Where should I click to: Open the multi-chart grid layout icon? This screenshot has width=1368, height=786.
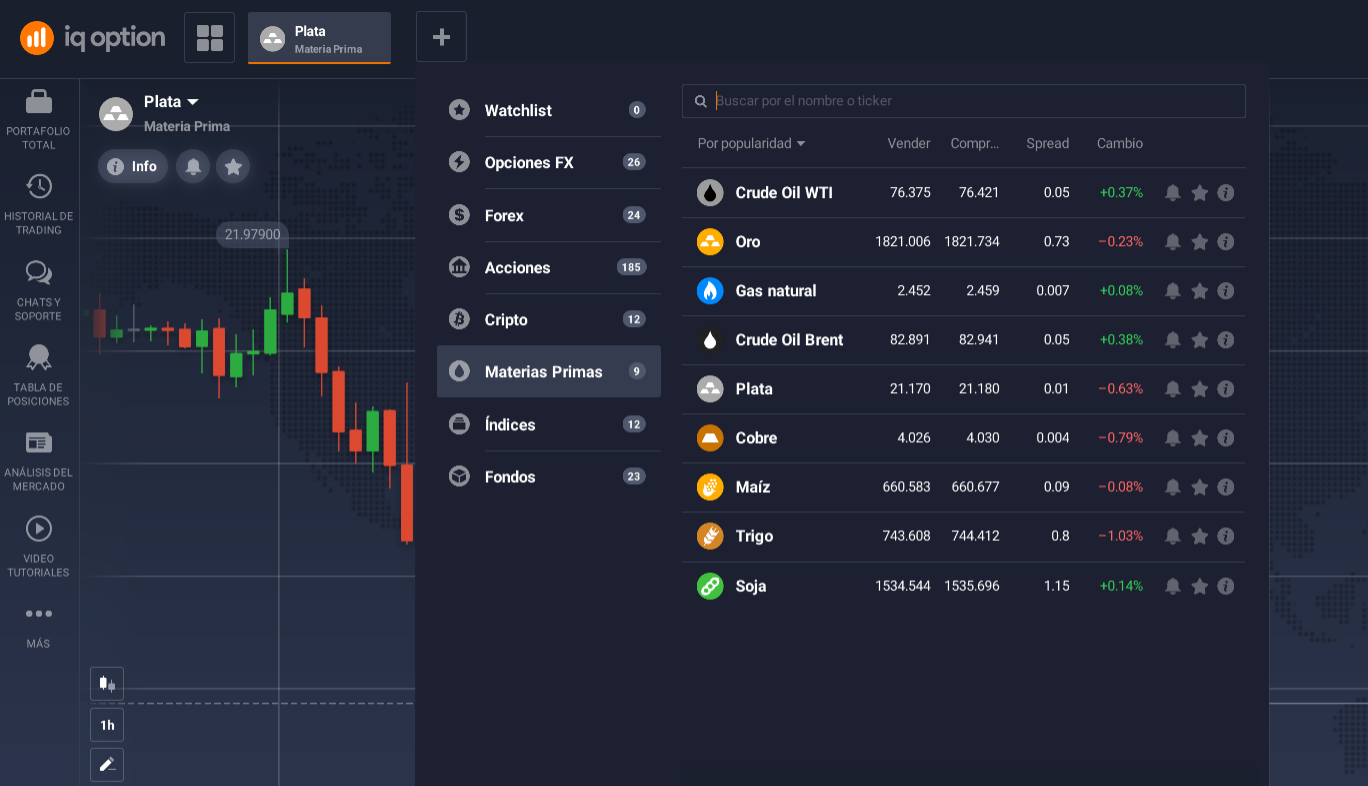click(x=210, y=38)
